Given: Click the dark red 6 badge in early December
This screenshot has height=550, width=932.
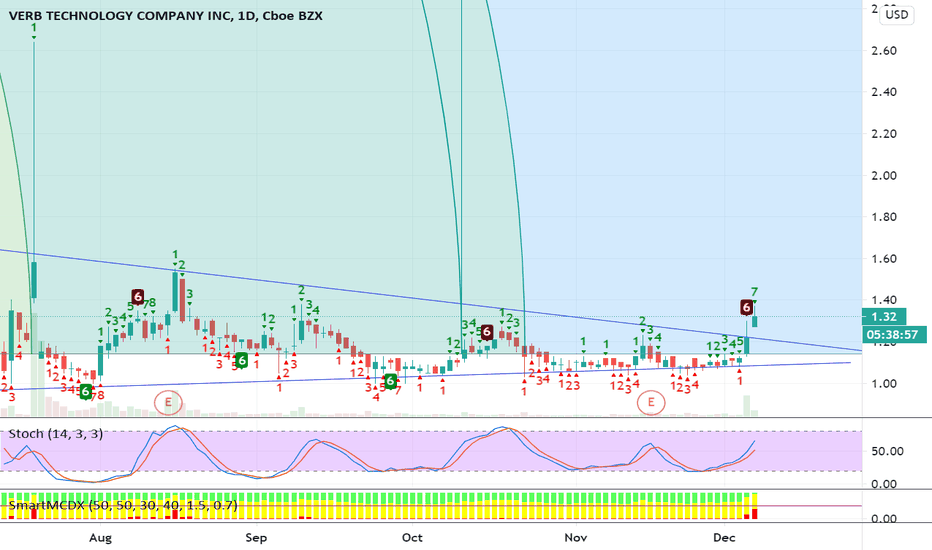Looking at the screenshot, I should 747,307.
